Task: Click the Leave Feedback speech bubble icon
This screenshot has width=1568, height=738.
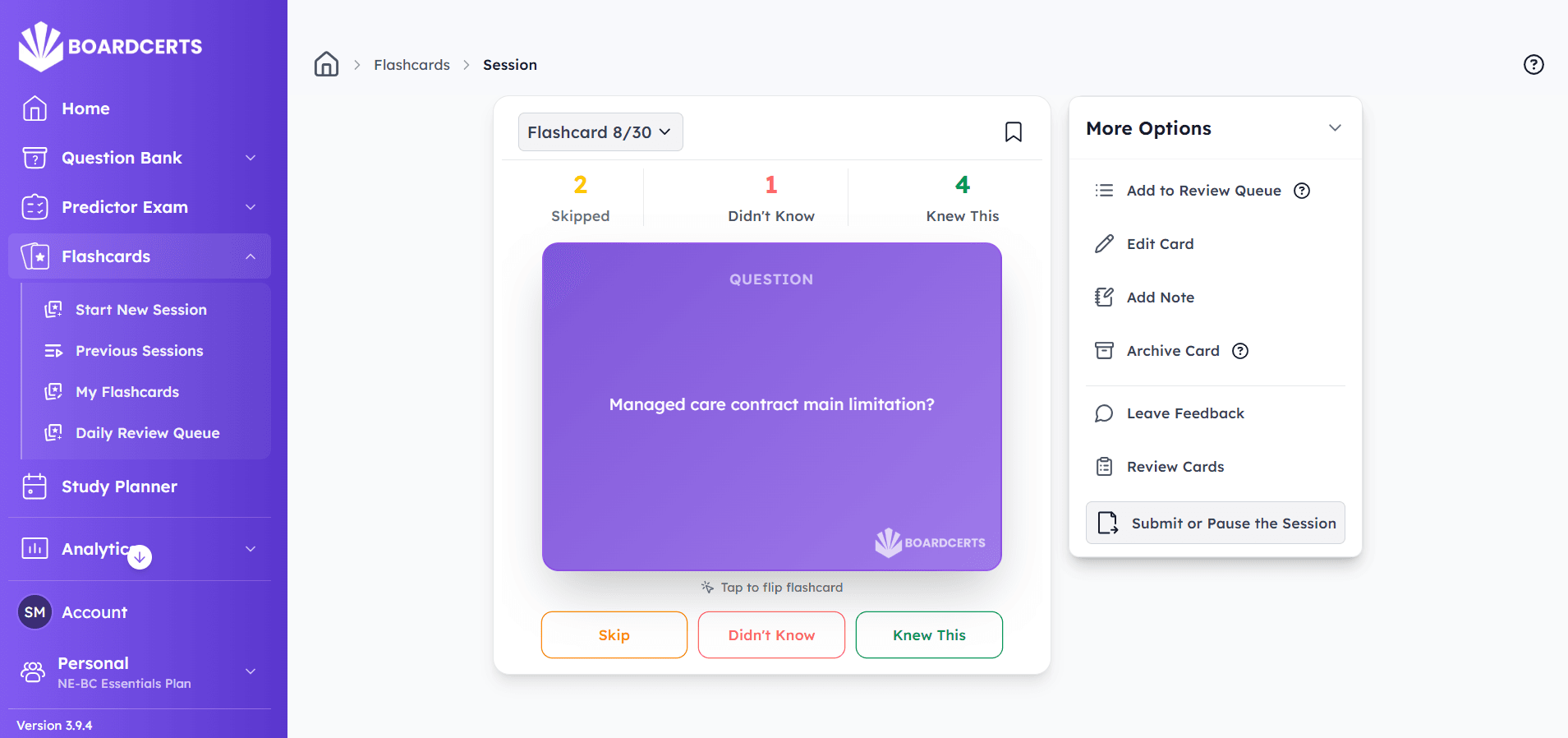Action: 1104,413
